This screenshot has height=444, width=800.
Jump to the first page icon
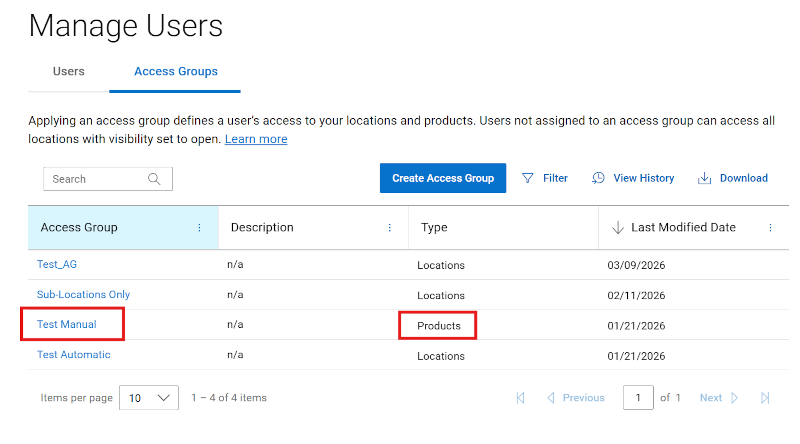tap(520, 398)
